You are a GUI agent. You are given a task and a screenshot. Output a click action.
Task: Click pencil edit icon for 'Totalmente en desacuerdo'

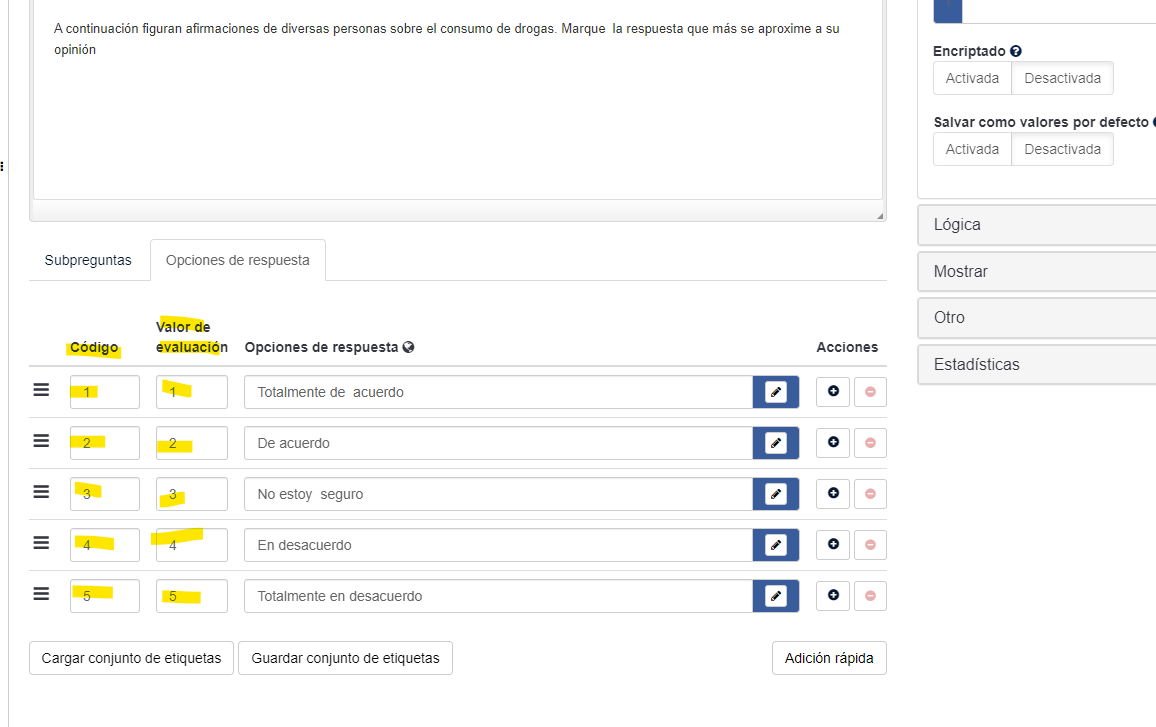775,596
